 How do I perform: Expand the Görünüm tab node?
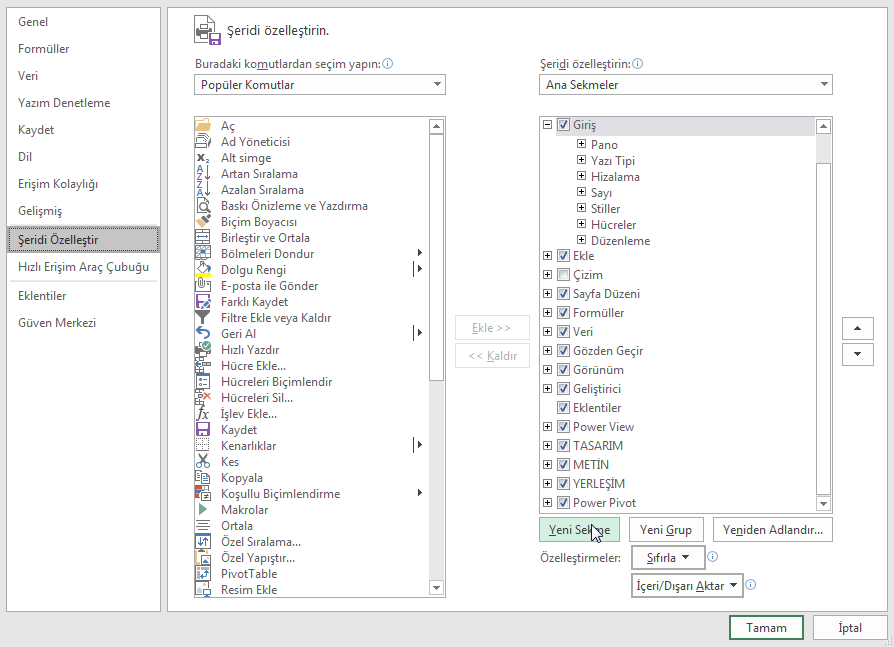click(x=547, y=369)
